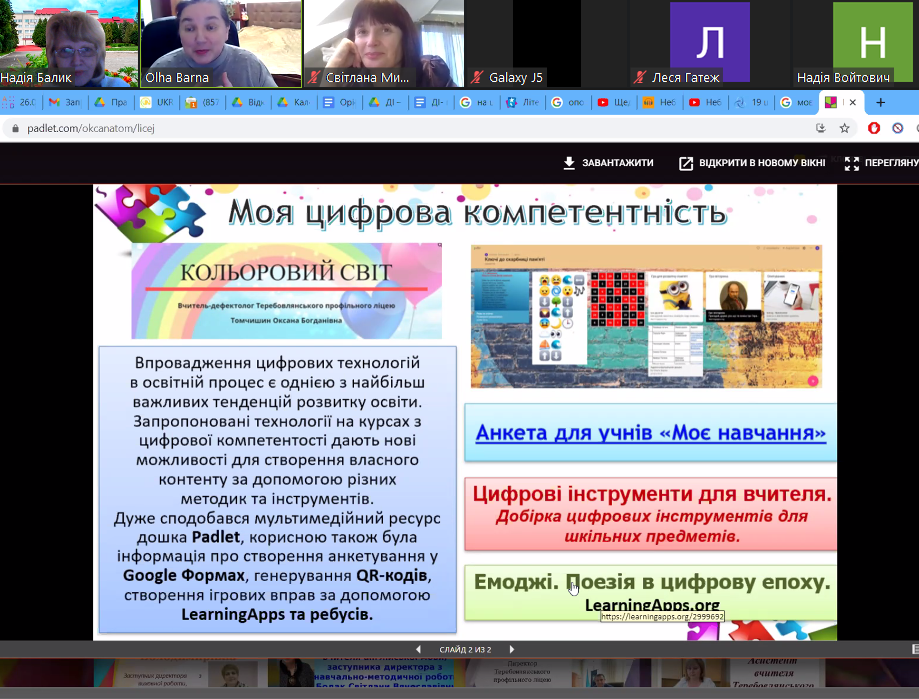Open a new browser tab with the plus button

(879, 101)
